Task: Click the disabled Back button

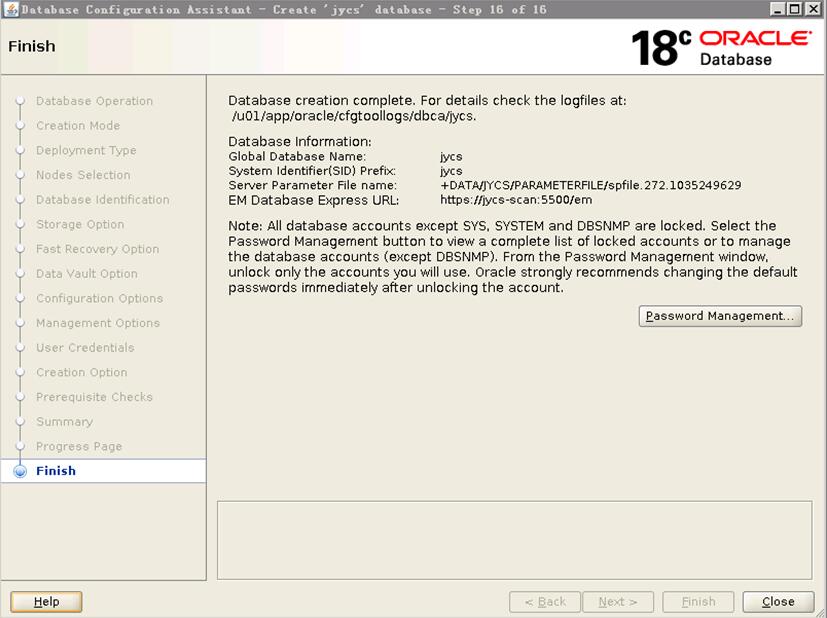Action: click(545, 602)
